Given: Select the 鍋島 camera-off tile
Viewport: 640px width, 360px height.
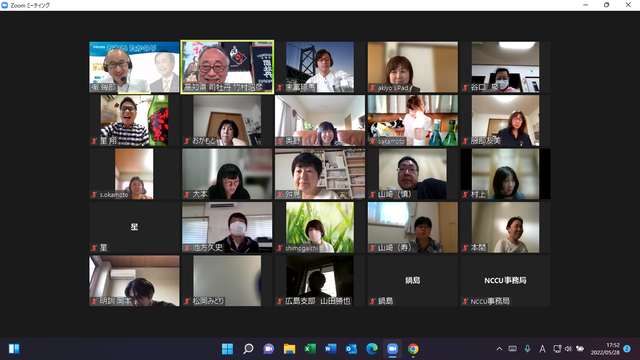Looking at the screenshot, I should (413, 281).
